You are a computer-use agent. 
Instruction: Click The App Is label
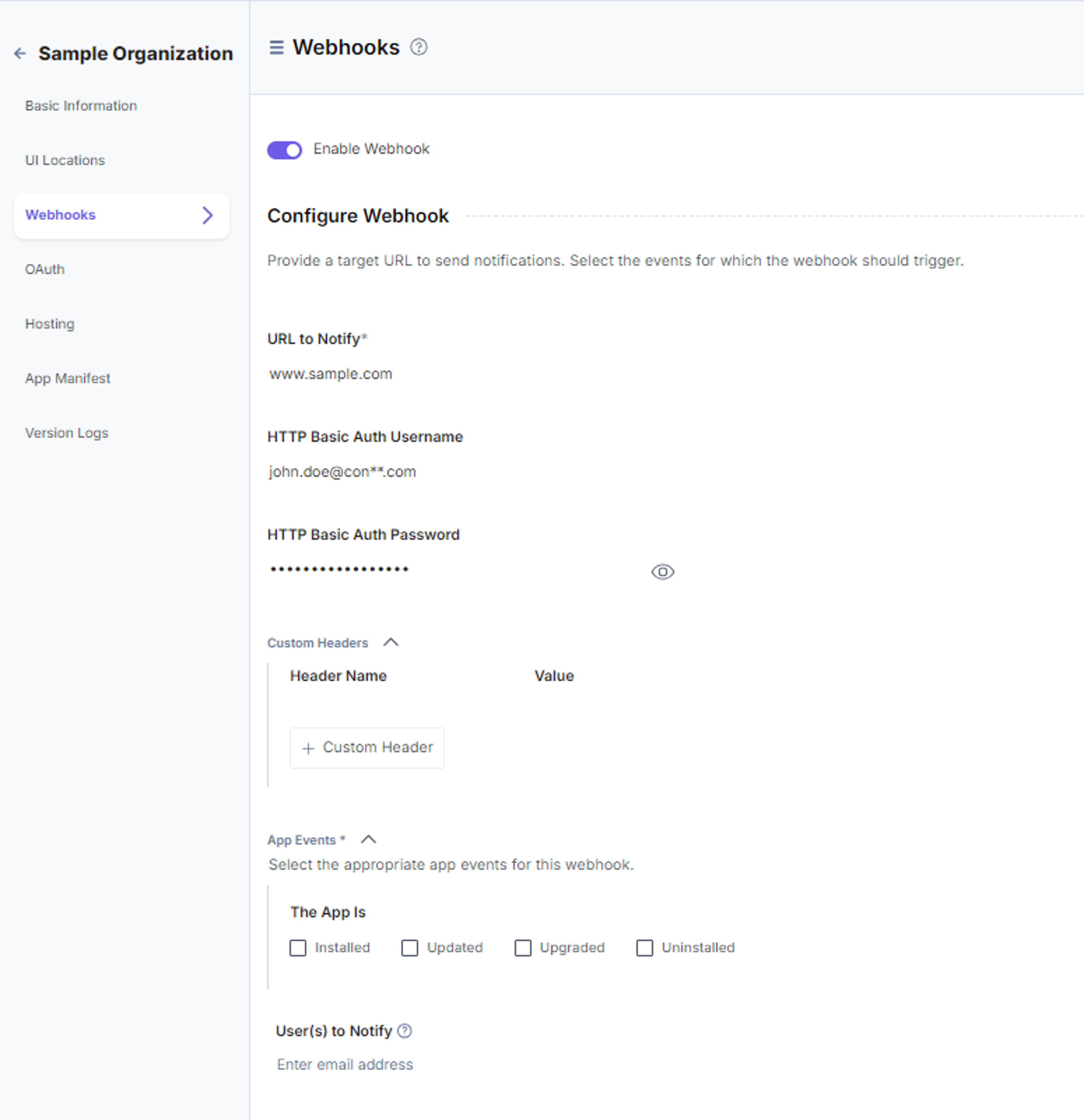coord(327,913)
